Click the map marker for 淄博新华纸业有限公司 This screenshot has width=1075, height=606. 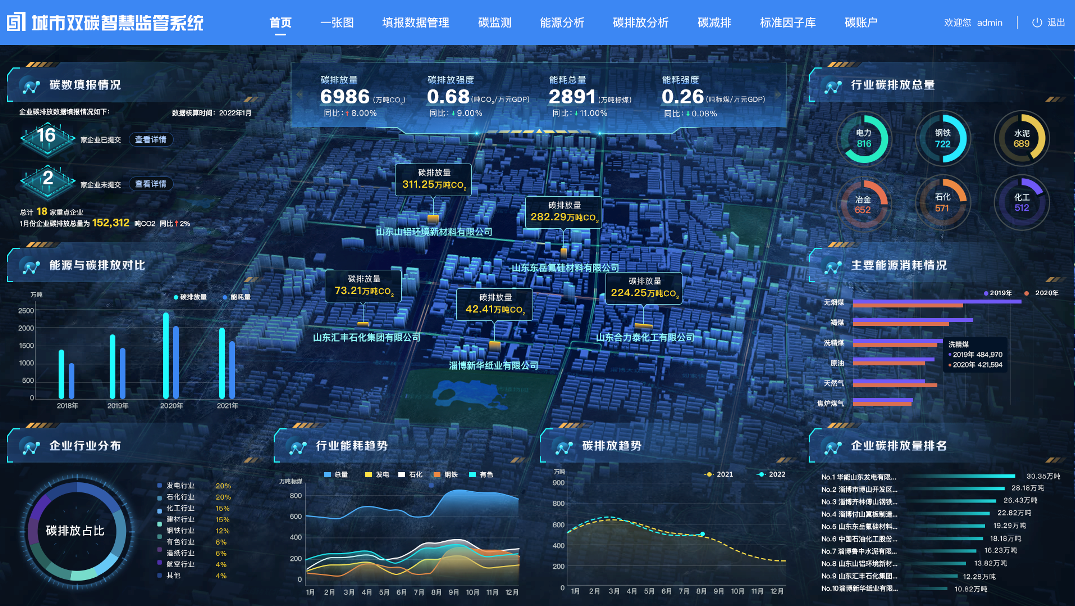point(494,345)
